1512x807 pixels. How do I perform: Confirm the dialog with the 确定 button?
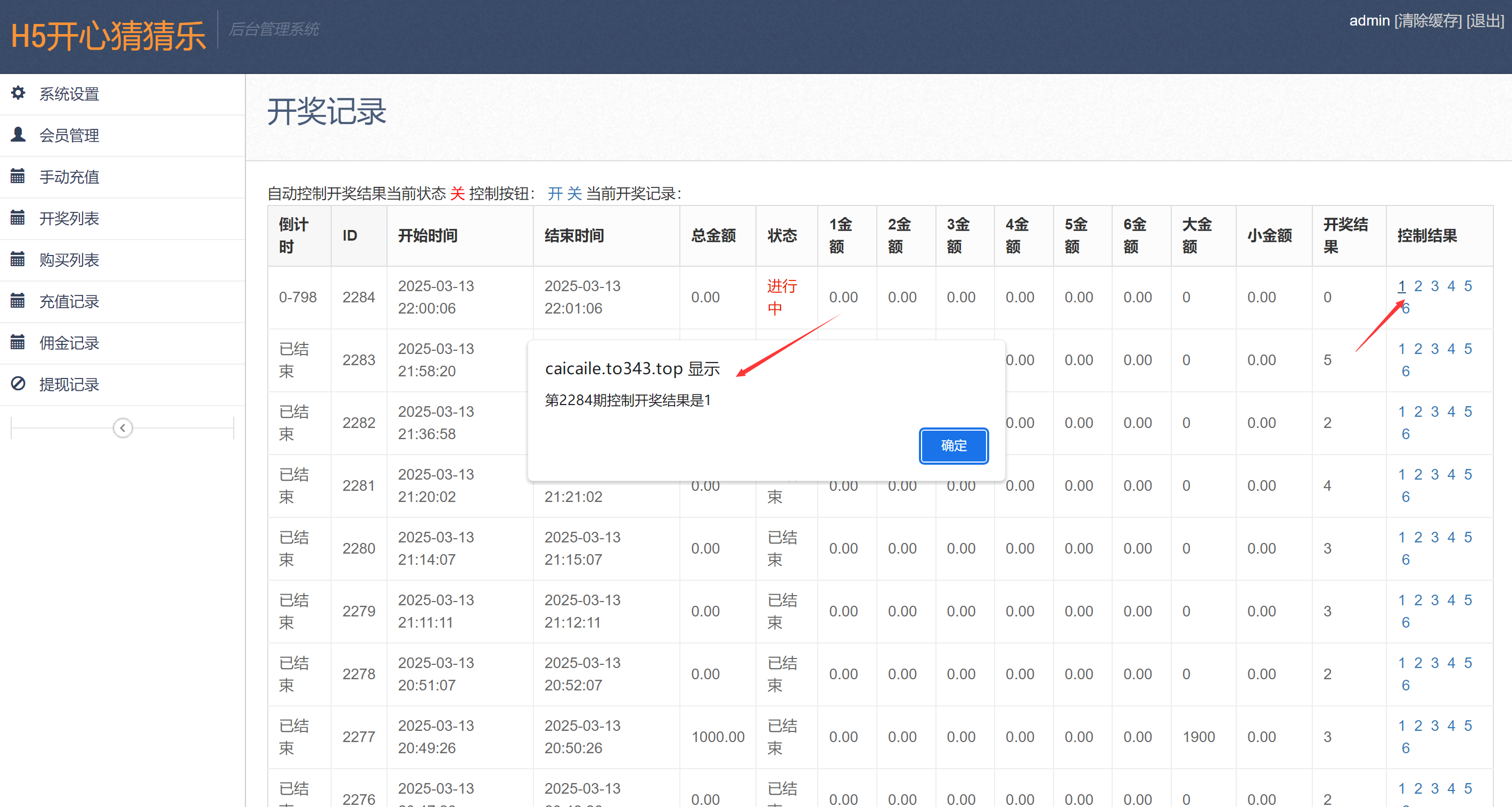[952, 446]
